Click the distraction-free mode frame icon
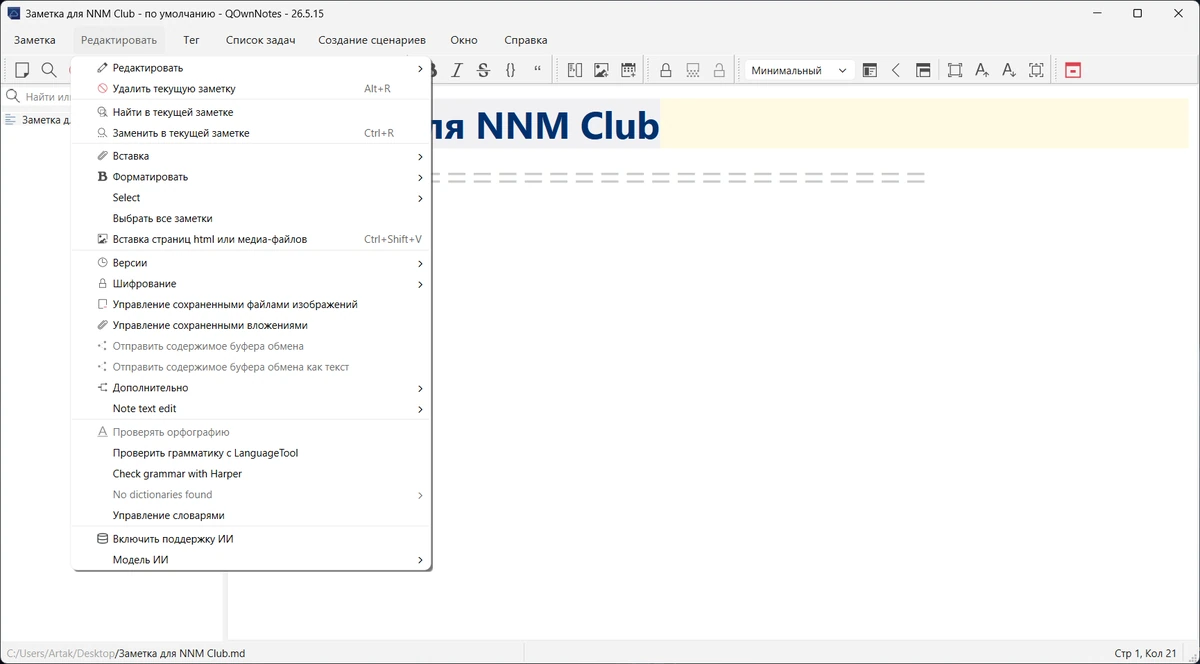The height and width of the screenshot is (664, 1200). [x=955, y=70]
